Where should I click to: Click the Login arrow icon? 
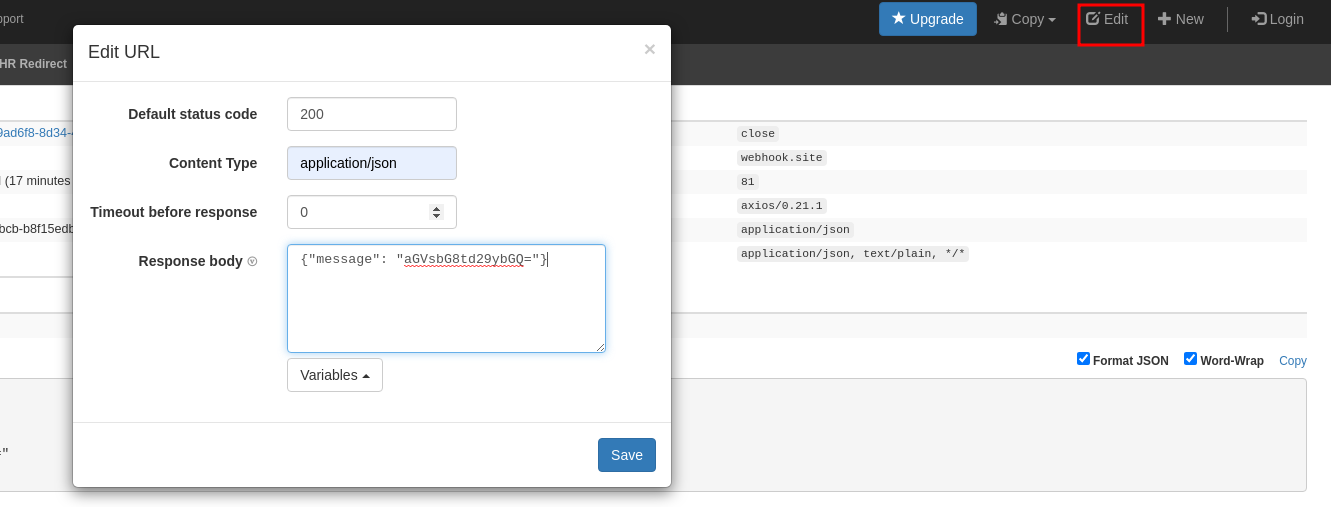(x=1259, y=19)
